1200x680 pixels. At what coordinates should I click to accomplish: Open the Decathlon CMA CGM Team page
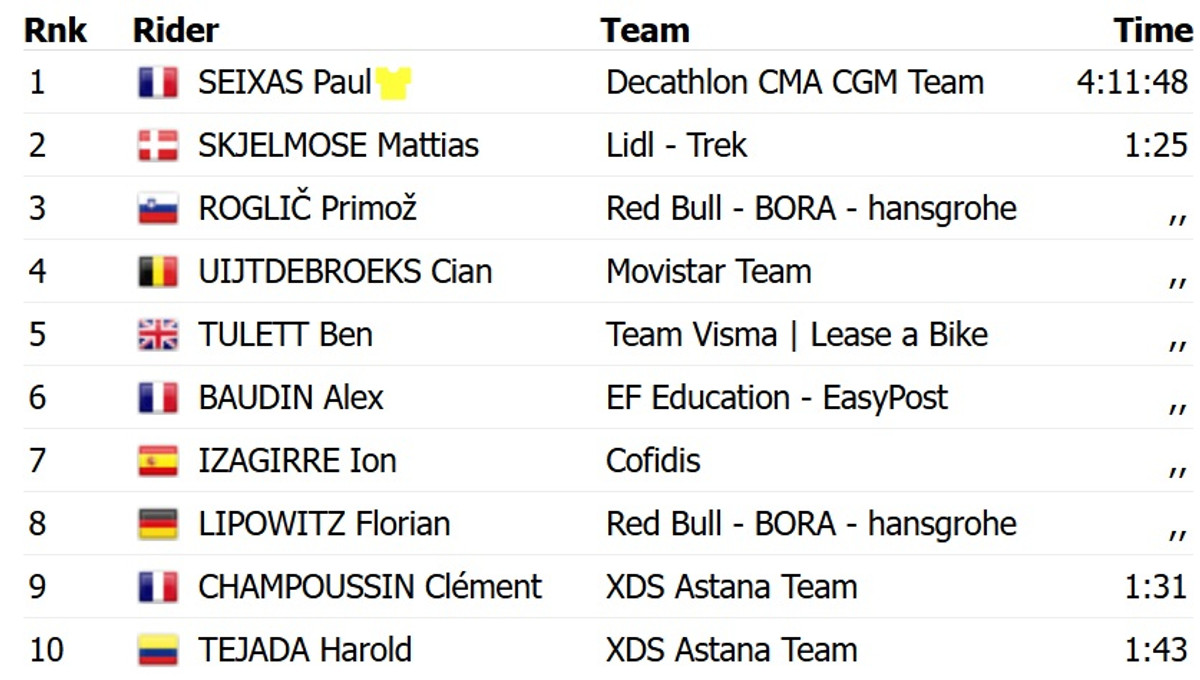795,82
